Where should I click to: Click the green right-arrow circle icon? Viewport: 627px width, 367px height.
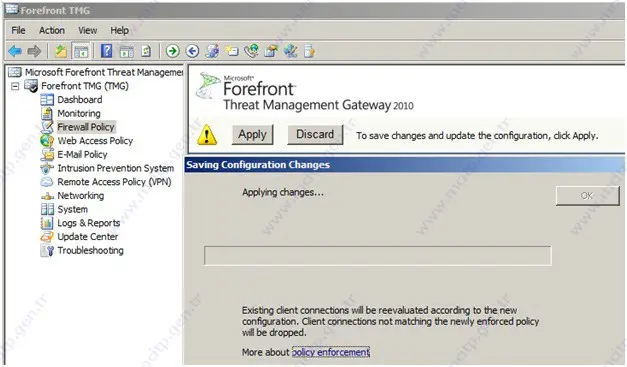[173, 51]
